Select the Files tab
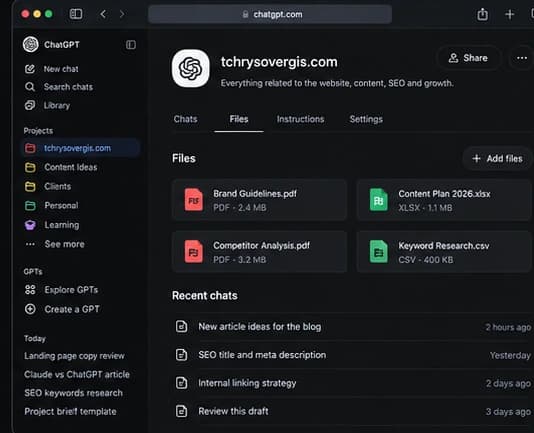 tap(239, 119)
